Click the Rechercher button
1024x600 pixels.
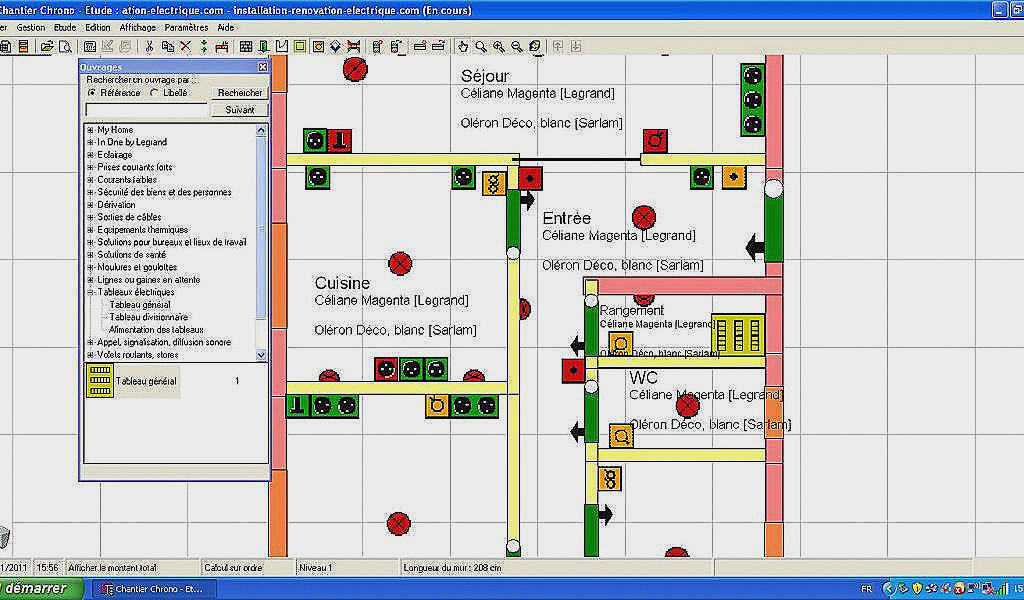[240, 93]
